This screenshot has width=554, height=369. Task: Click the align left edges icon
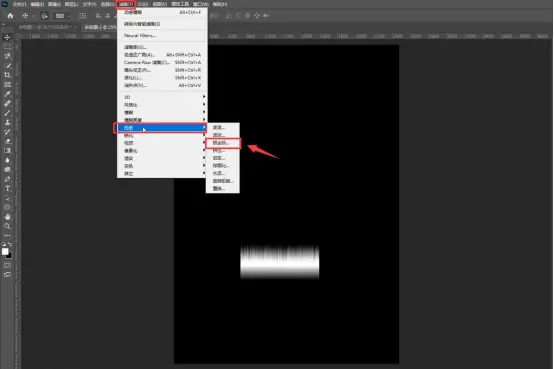point(98,16)
